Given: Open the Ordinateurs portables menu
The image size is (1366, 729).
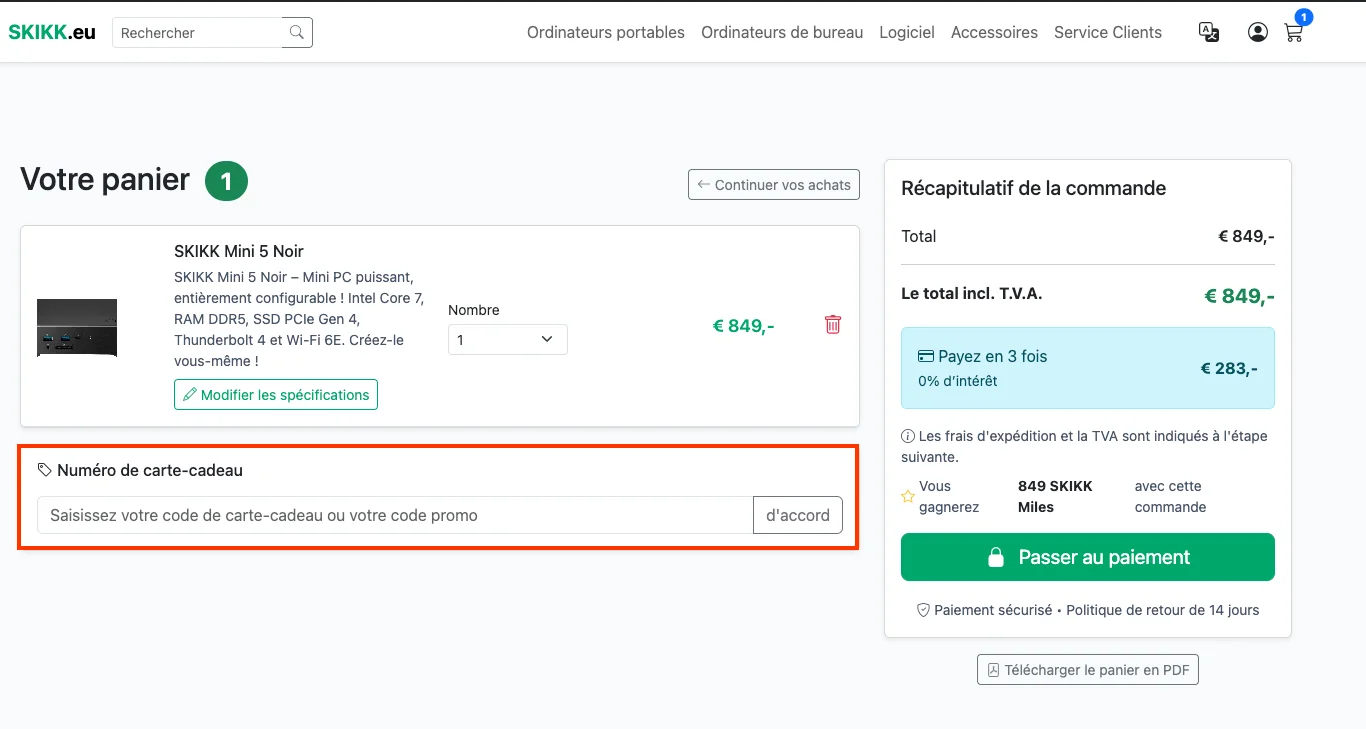Looking at the screenshot, I should [605, 32].
